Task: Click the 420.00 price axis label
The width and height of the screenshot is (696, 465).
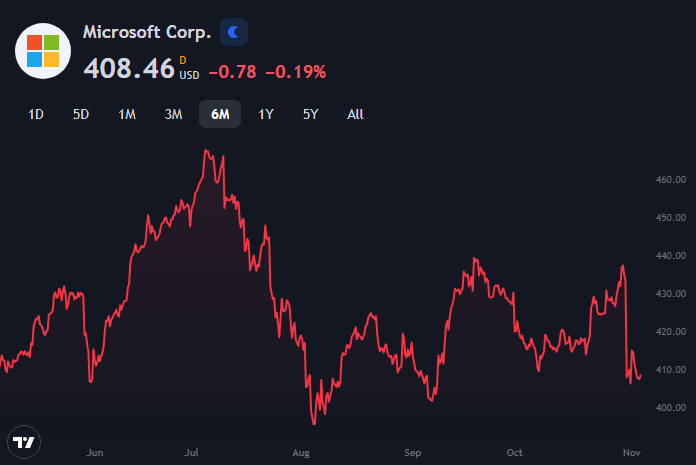Action: point(671,332)
